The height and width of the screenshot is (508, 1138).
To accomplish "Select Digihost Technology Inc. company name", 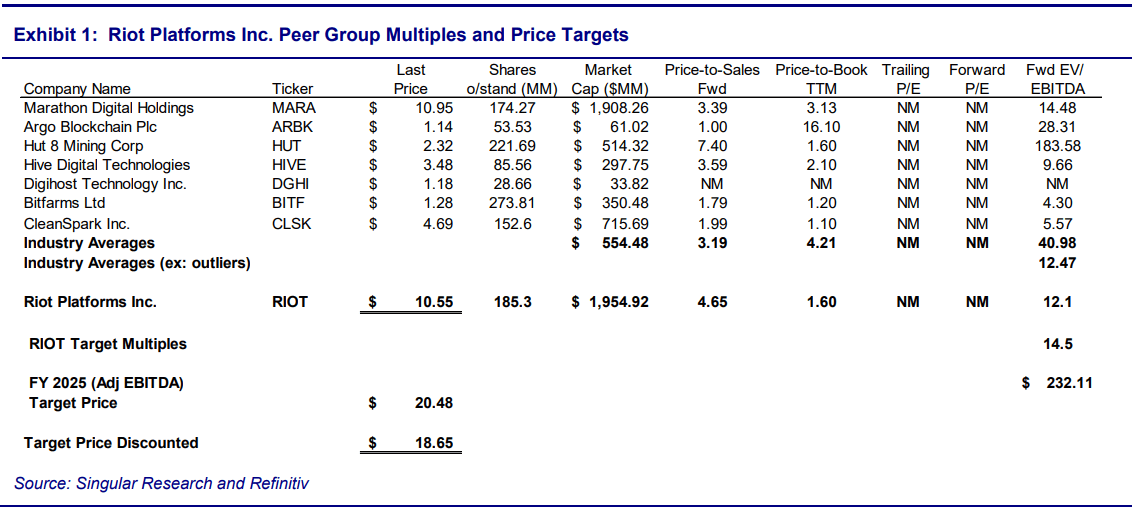I will (x=105, y=184).
